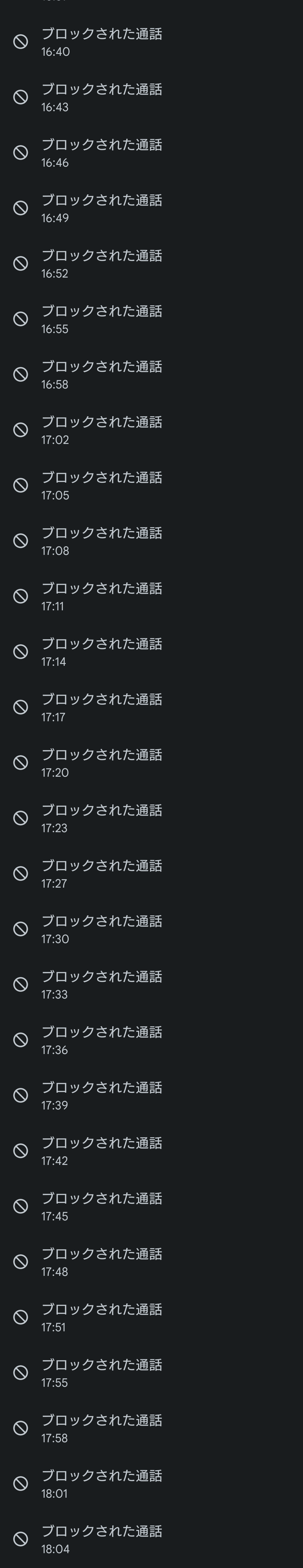Open the ブロックされた通話 entry at 16:43
The height and width of the screenshot is (1568, 303).
click(x=151, y=97)
